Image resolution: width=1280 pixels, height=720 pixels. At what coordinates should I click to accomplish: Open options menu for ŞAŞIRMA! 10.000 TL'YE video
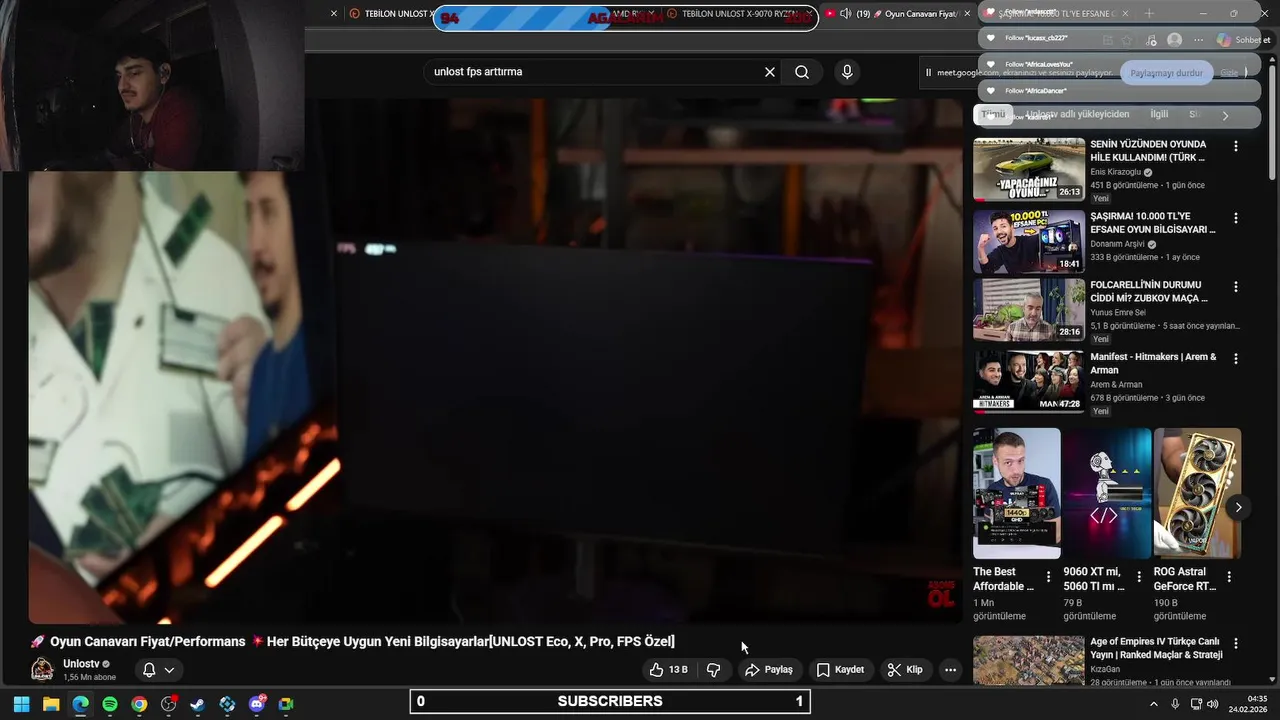[x=1236, y=218]
